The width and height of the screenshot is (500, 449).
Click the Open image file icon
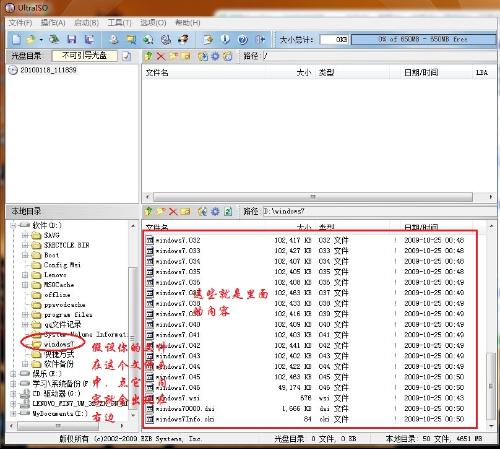(x=31, y=40)
